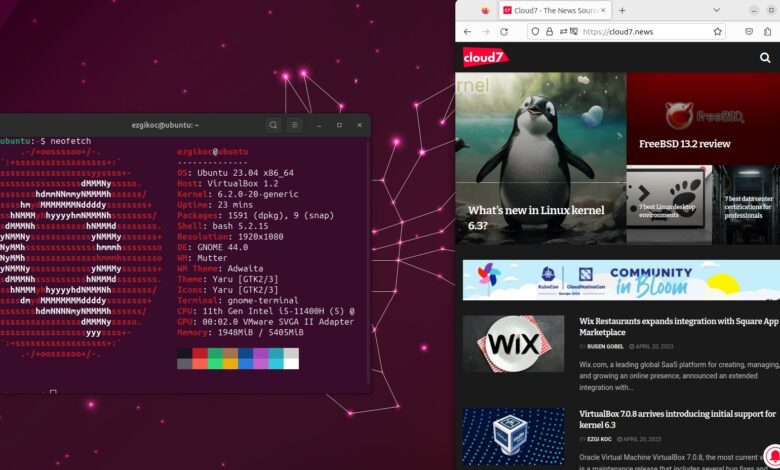Click the red notification bell on the webpage

773,455
